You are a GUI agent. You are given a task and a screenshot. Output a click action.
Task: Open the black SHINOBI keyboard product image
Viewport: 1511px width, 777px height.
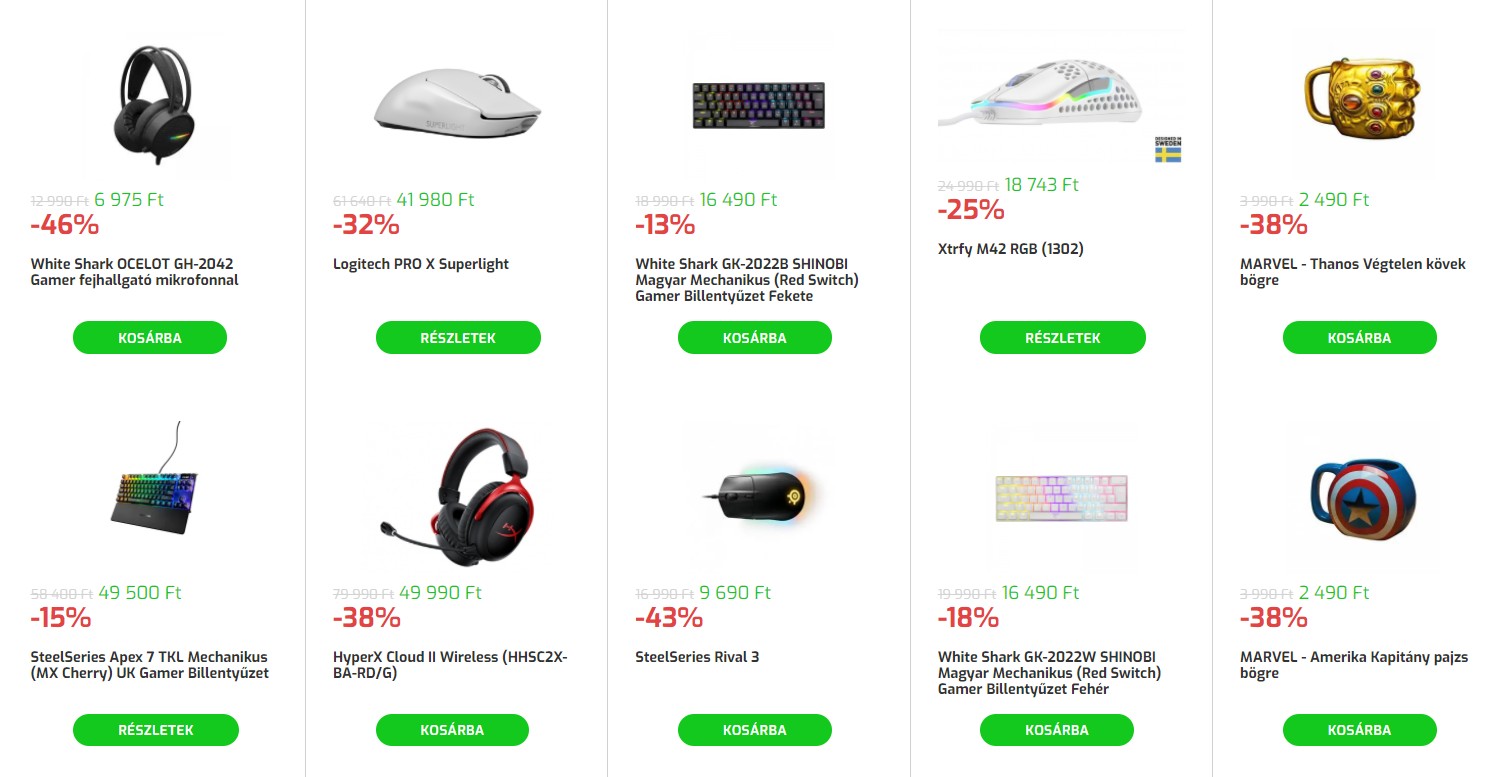[x=759, y=104]
